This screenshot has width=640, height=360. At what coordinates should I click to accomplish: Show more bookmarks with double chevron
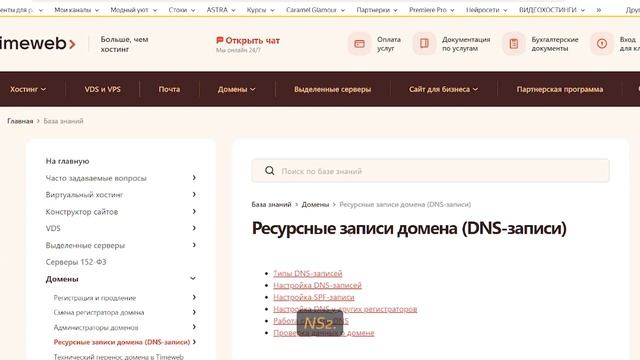point(598,10)
